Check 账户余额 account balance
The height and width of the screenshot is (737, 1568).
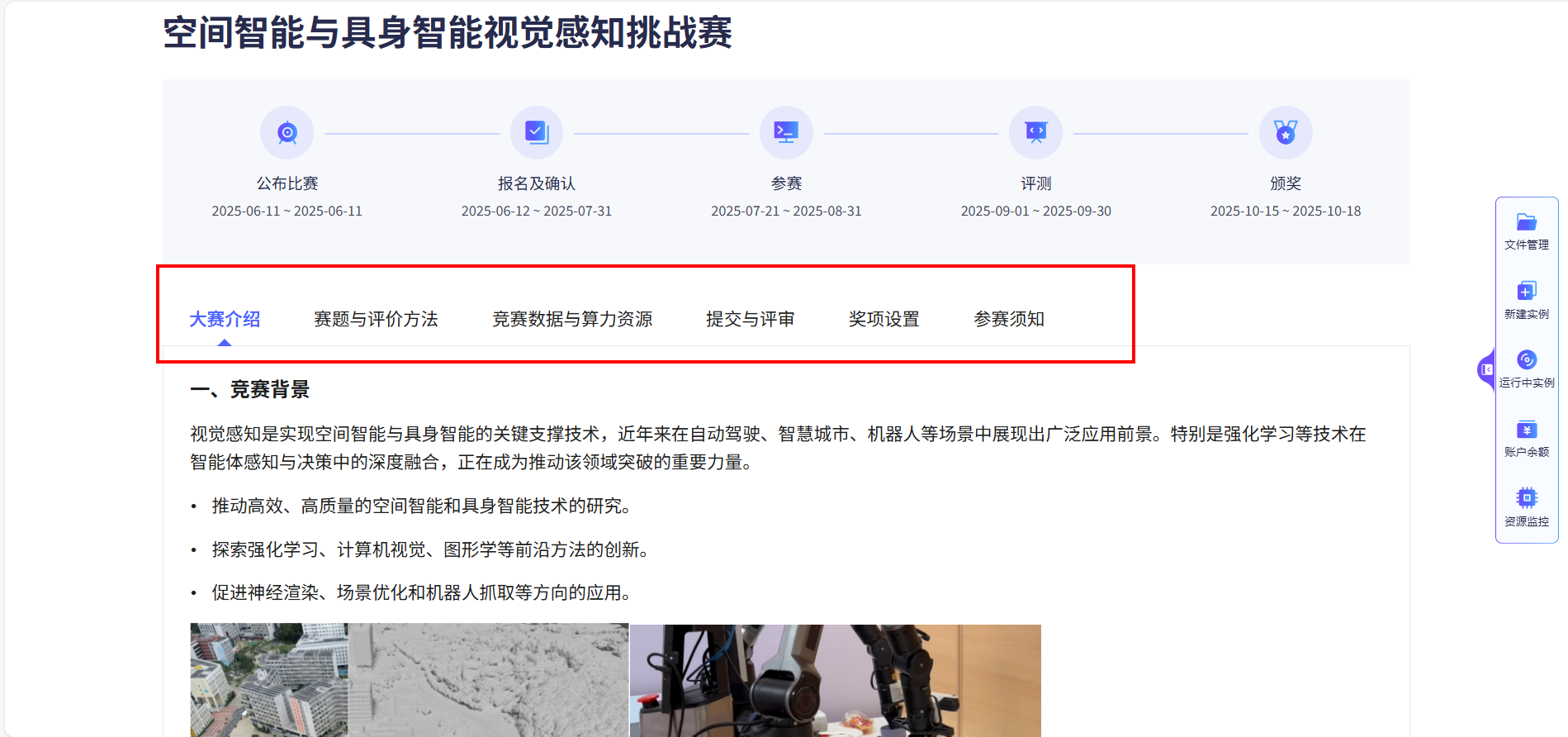(x=1526, y=439)
